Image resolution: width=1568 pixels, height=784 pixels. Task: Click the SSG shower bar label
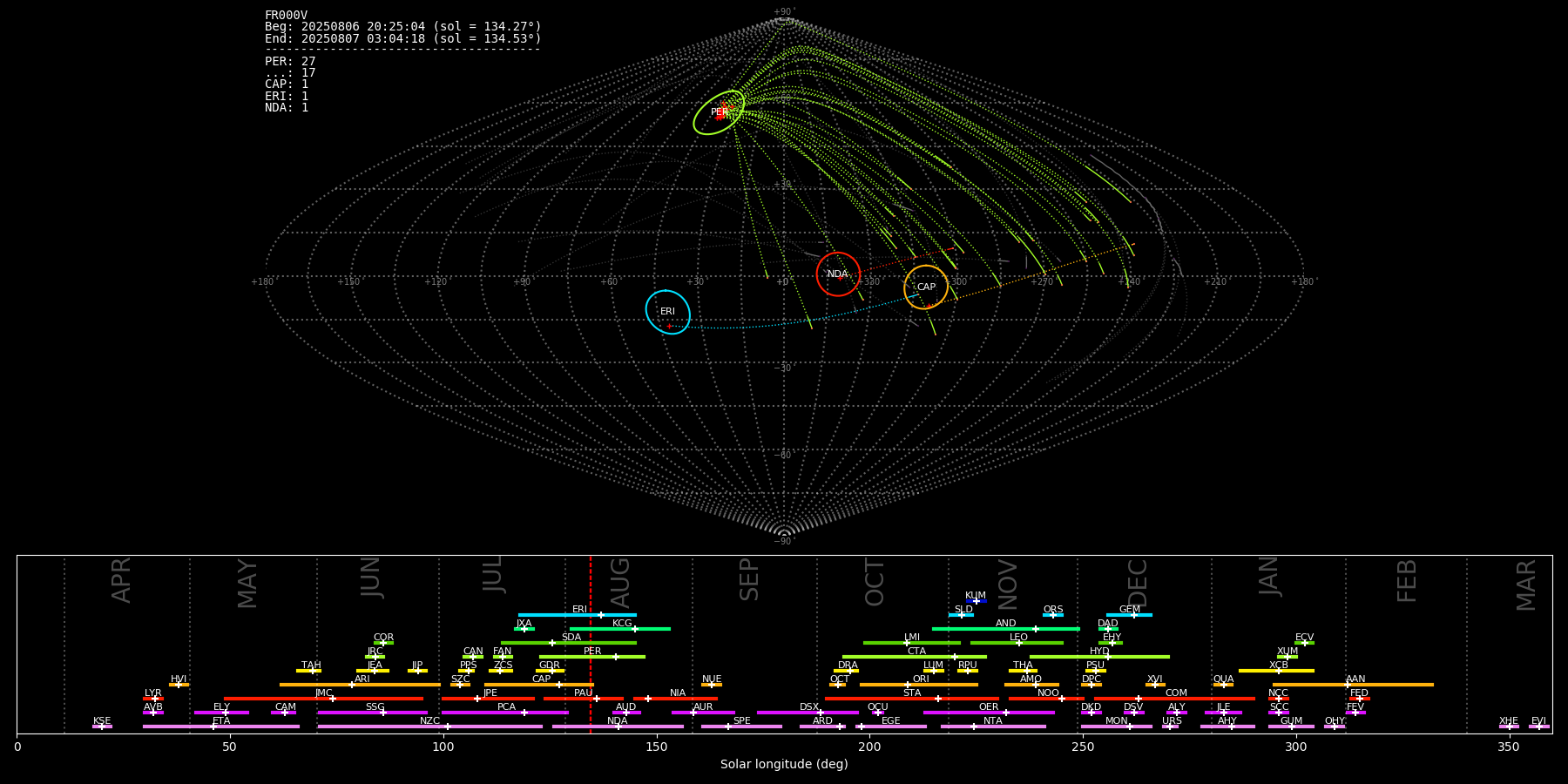coord(375,707)
